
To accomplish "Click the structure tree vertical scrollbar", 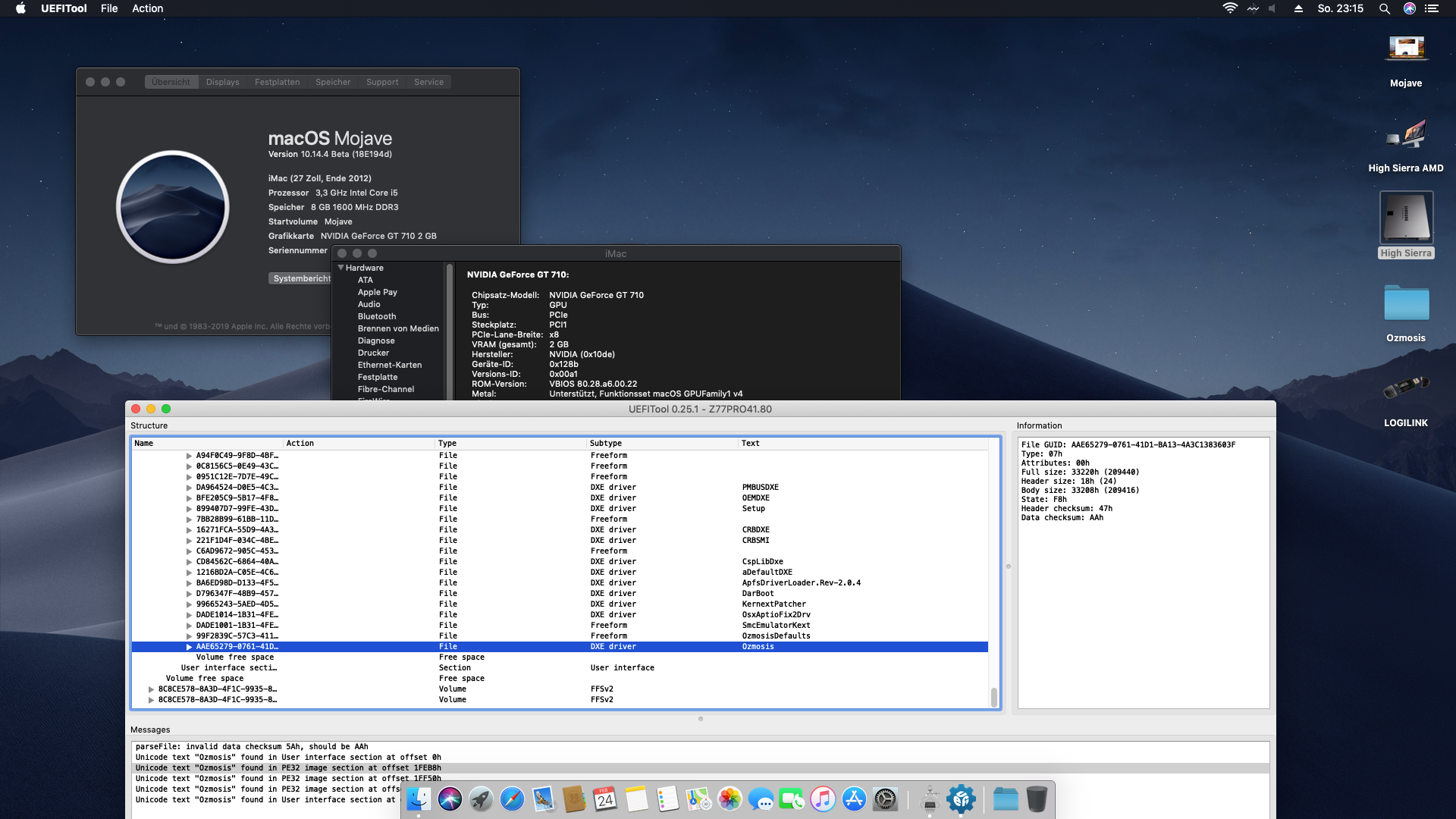I will 993,696.
